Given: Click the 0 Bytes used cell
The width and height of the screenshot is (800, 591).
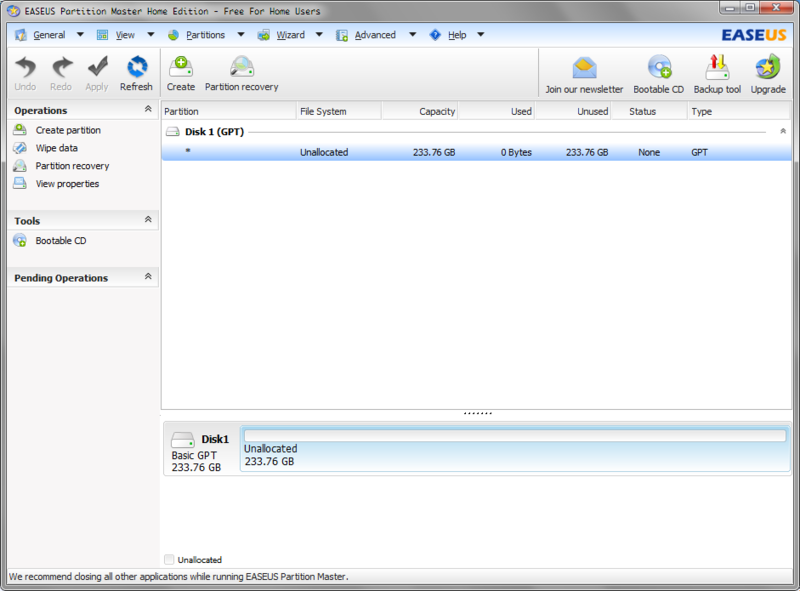Looking at the screenshot, I should pos(516,152).
